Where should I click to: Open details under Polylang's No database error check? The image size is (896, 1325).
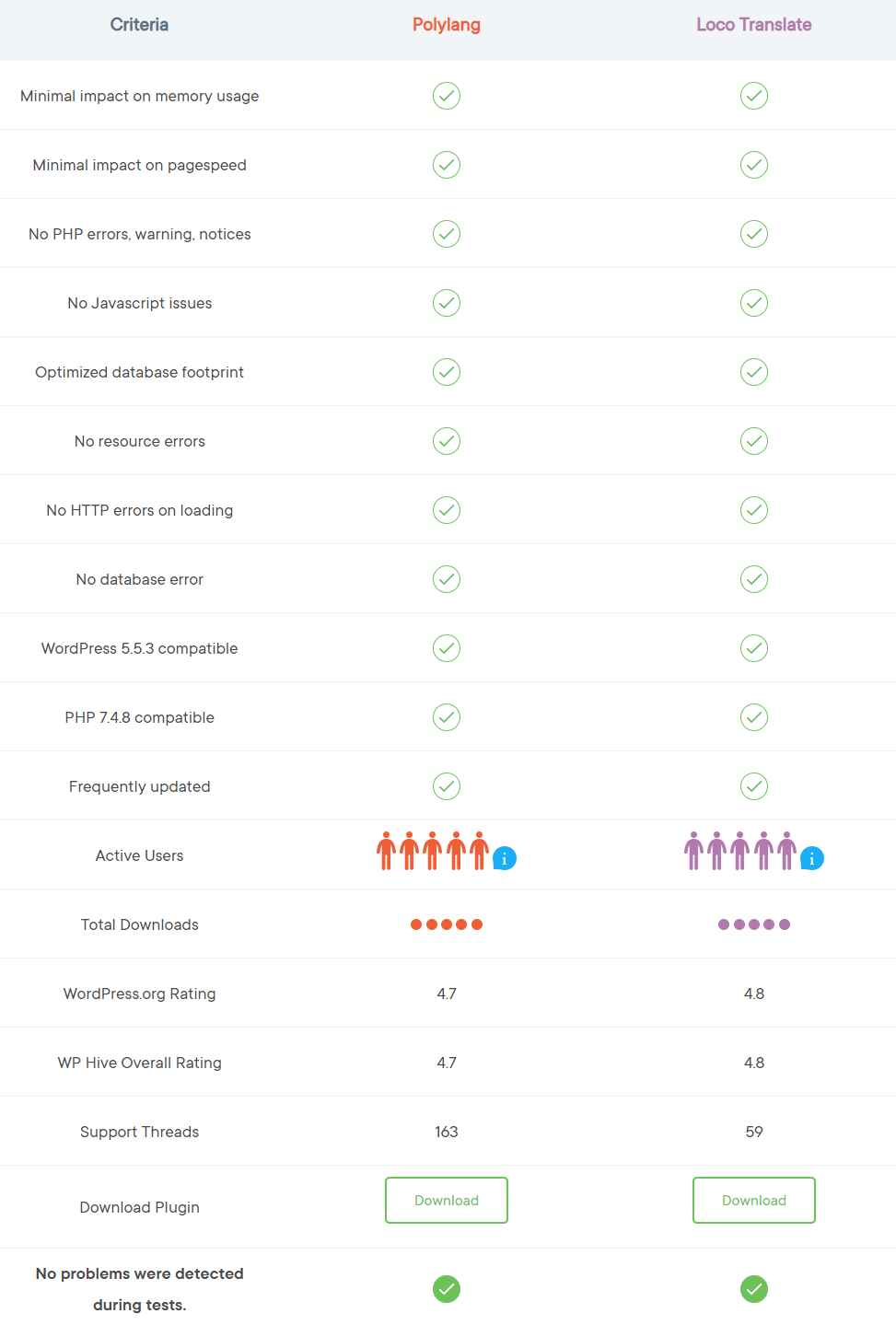click(447, 579)
